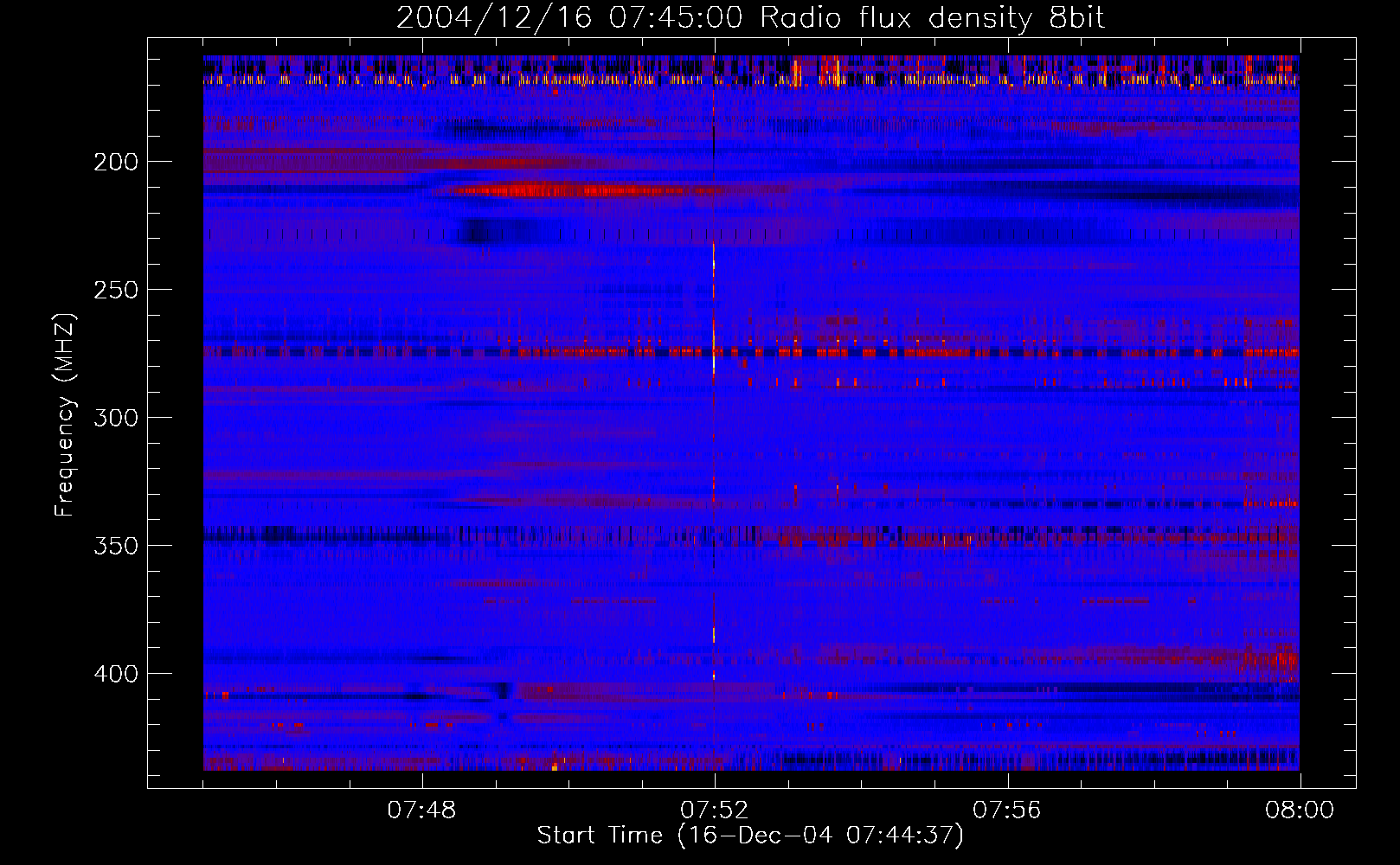Screen dimensions: 1400x865
Task: Click the 07:56 time axis label
Action: click(1007, 811)
